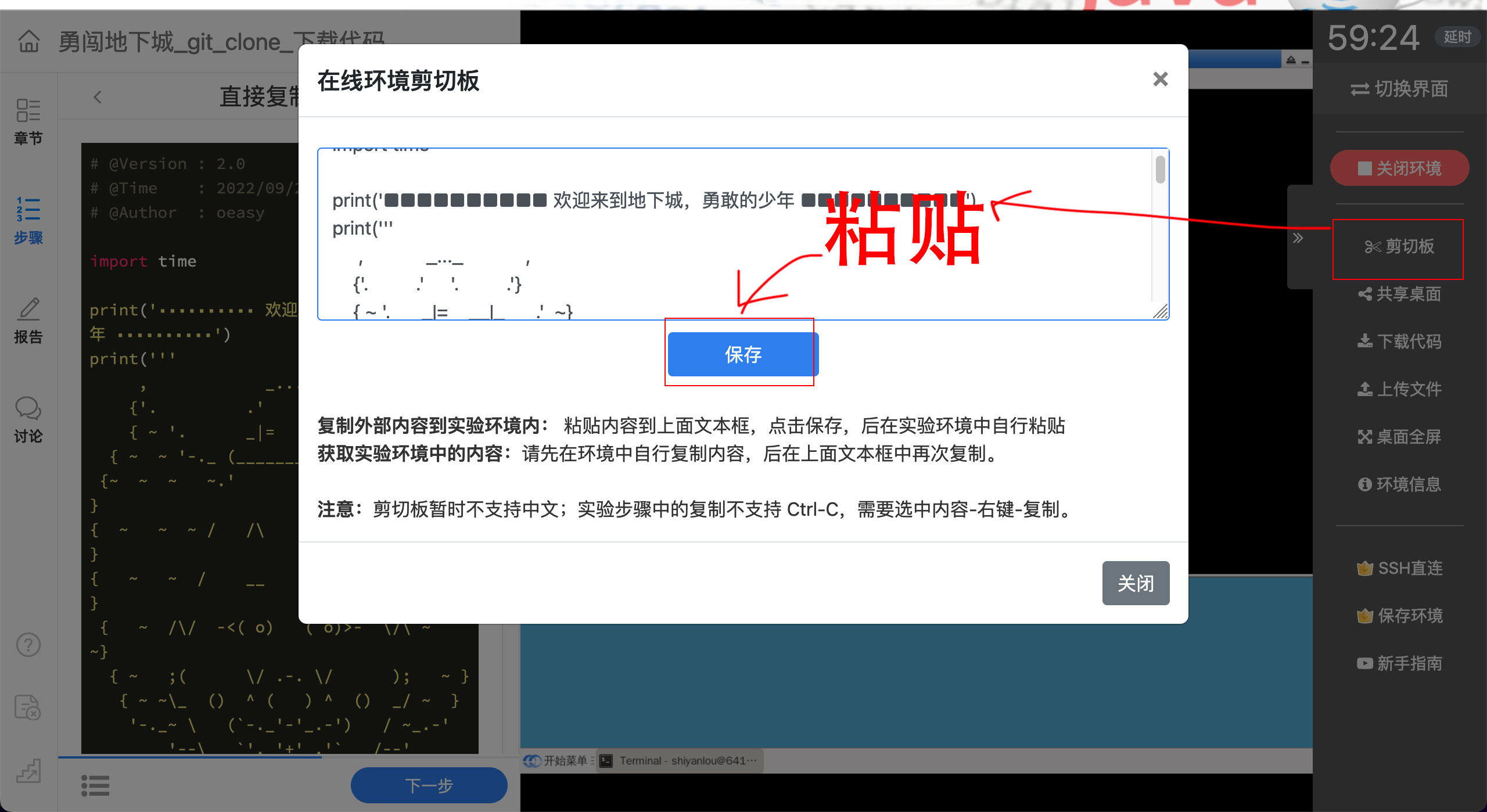Image resolution: width=1487 pixels, height=812 pixels.
Task: Open 新手指南 beginner guide video
Action: [1399, 663]
